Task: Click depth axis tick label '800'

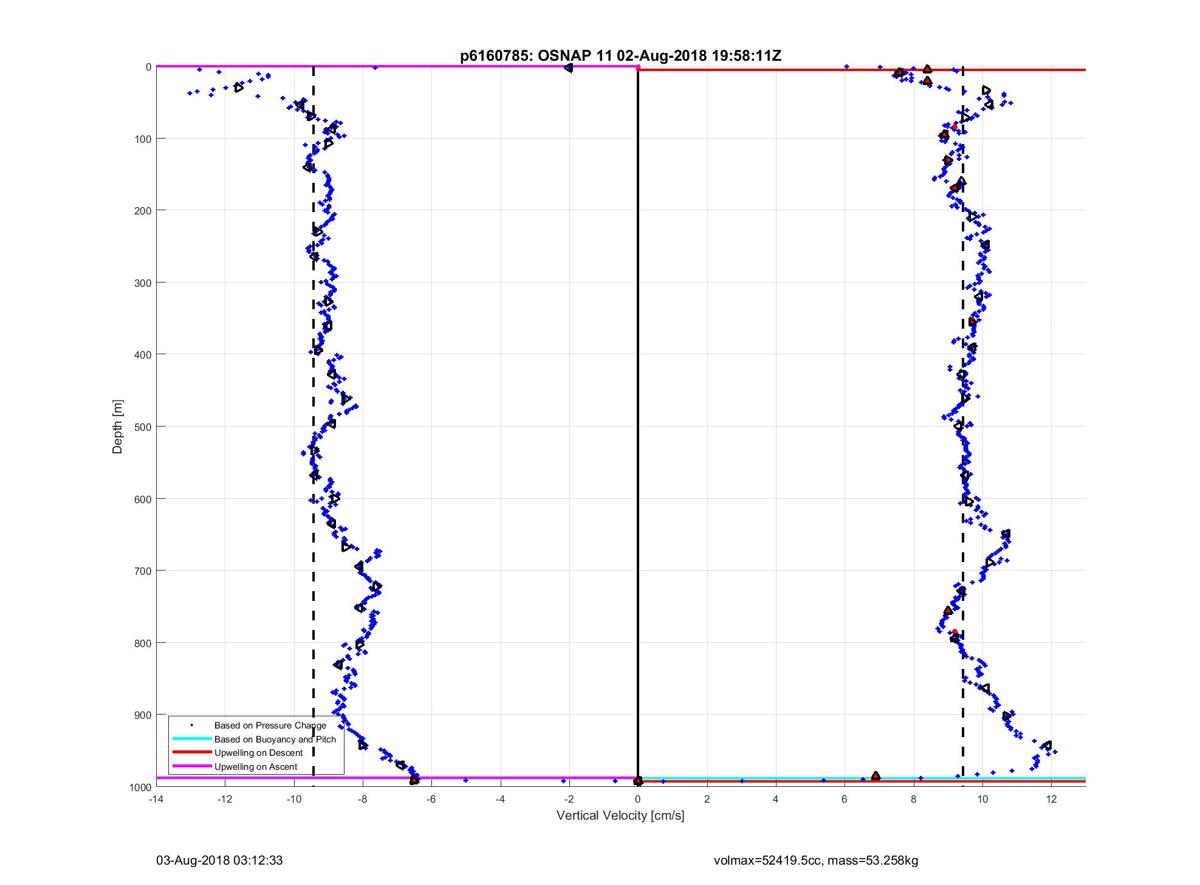Action: [142, 642]
